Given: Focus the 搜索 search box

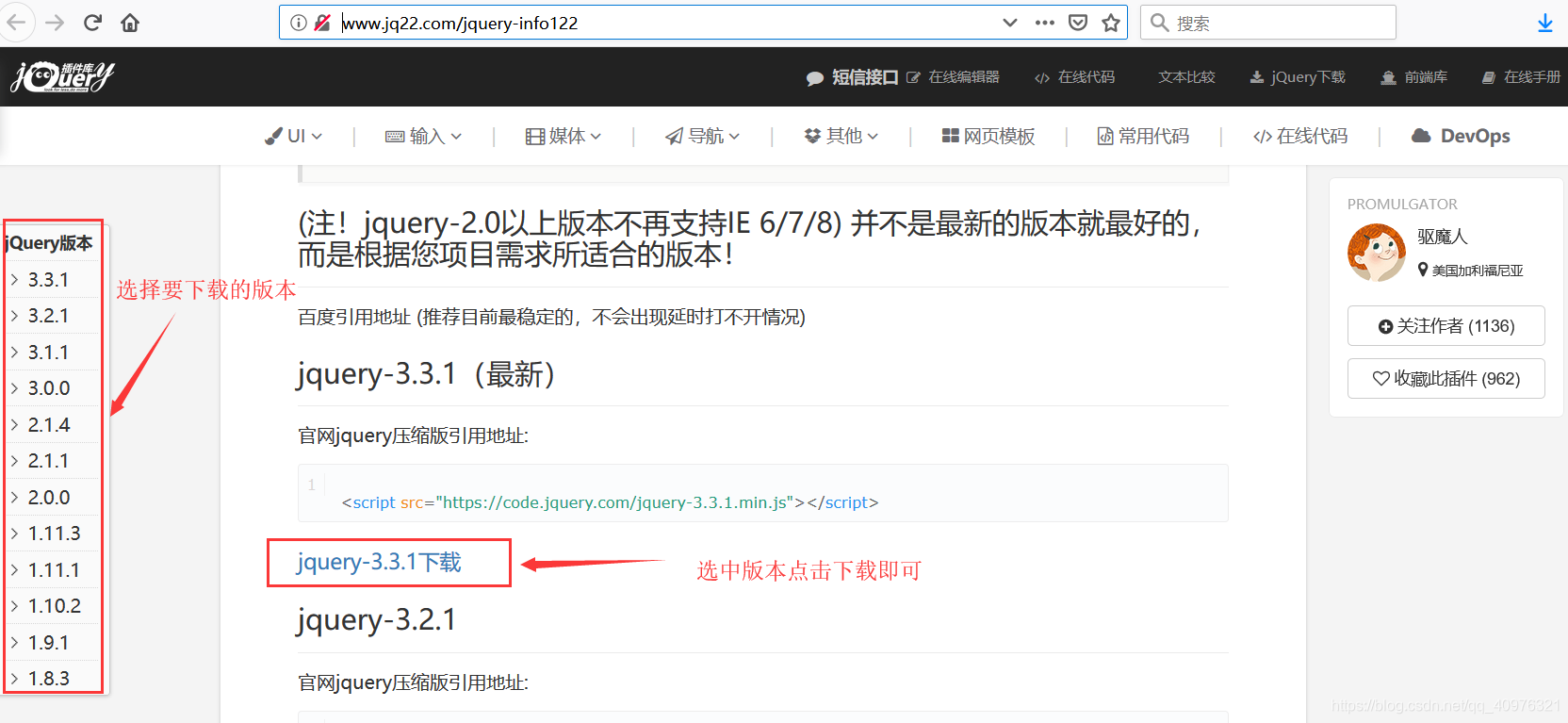Looking at the screenshot, I should point(1268,23).
